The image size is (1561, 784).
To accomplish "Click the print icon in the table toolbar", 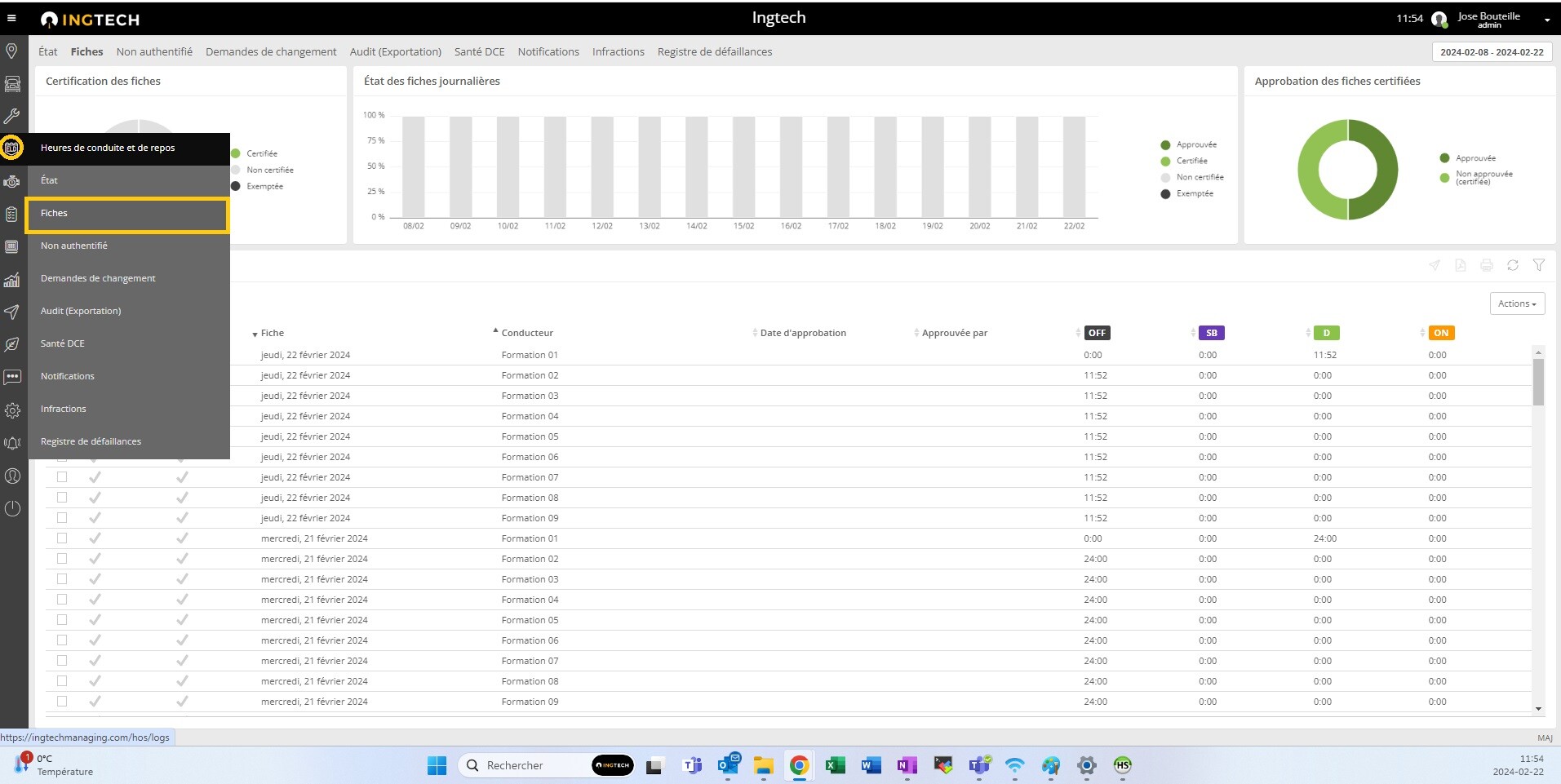I will [1486, 265].
